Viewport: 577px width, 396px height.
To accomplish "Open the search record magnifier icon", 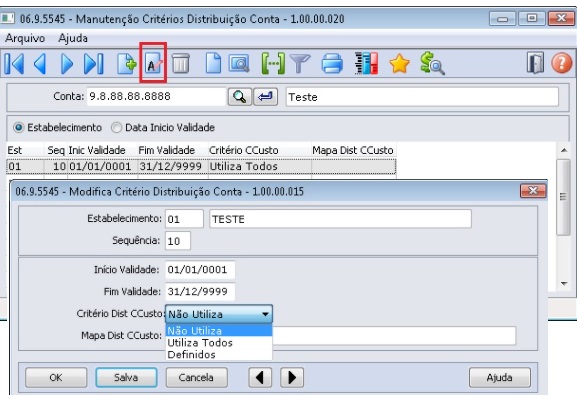I will click(239, 64).
